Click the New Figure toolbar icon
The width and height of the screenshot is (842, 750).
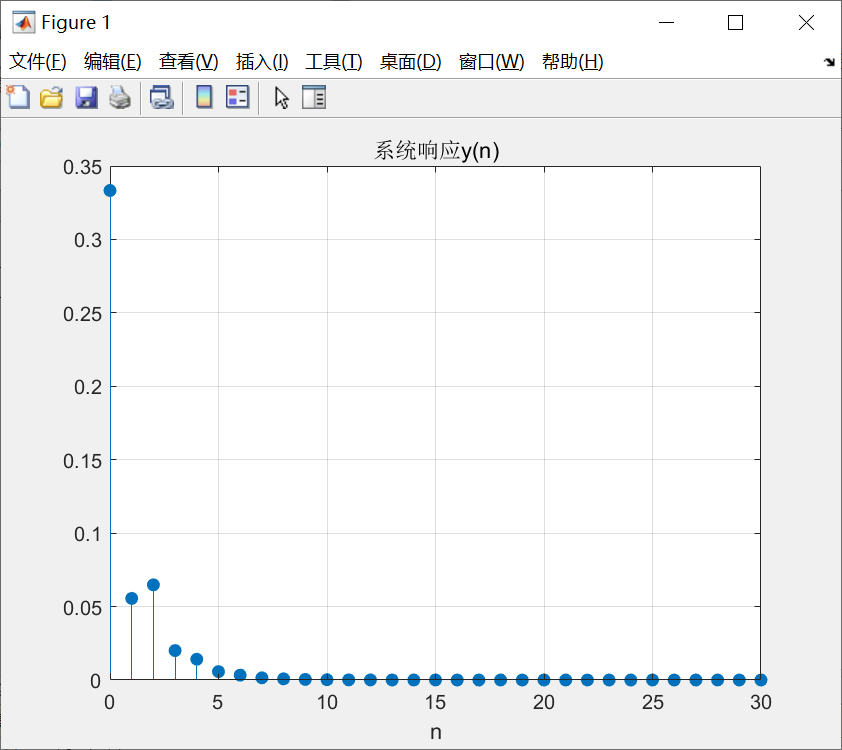pos(18,98)
